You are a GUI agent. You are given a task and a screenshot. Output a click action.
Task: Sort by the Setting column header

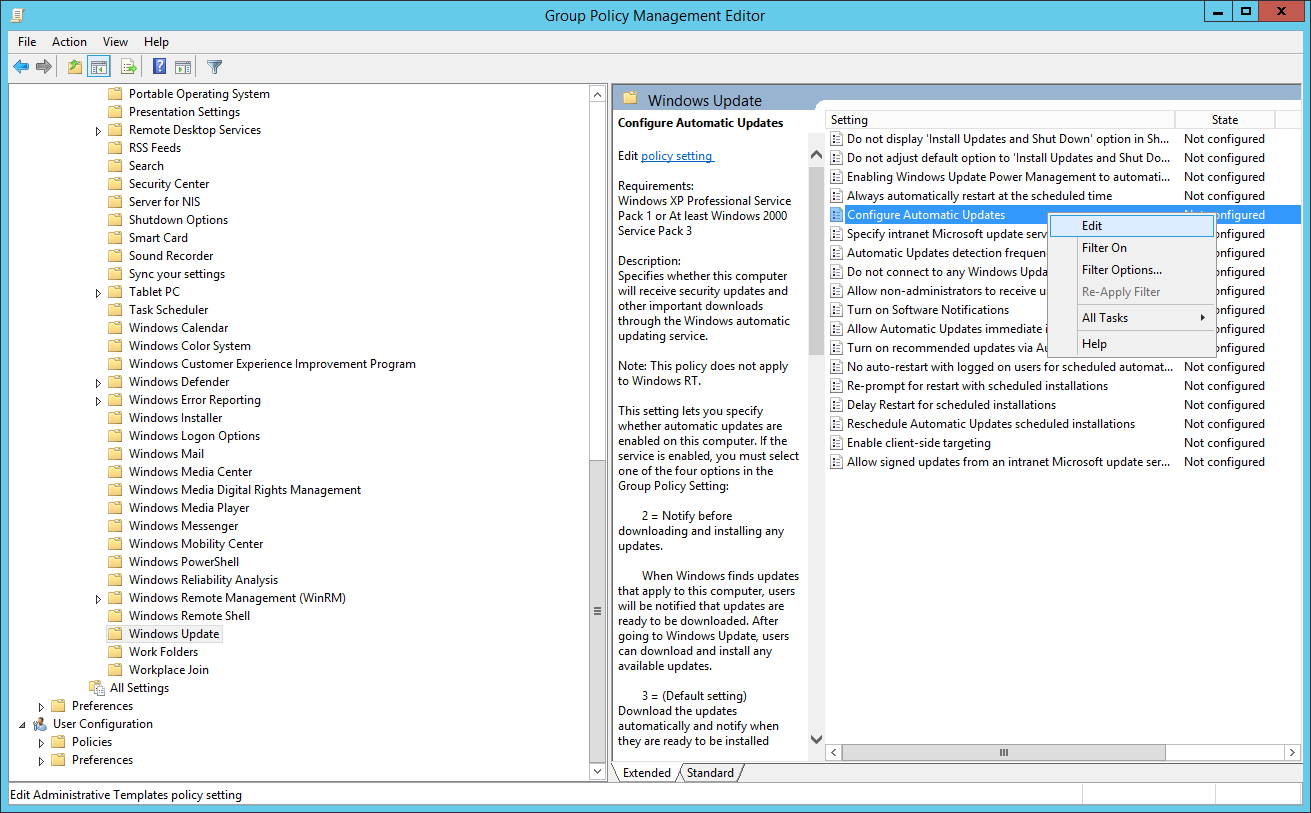[1000, 120]
